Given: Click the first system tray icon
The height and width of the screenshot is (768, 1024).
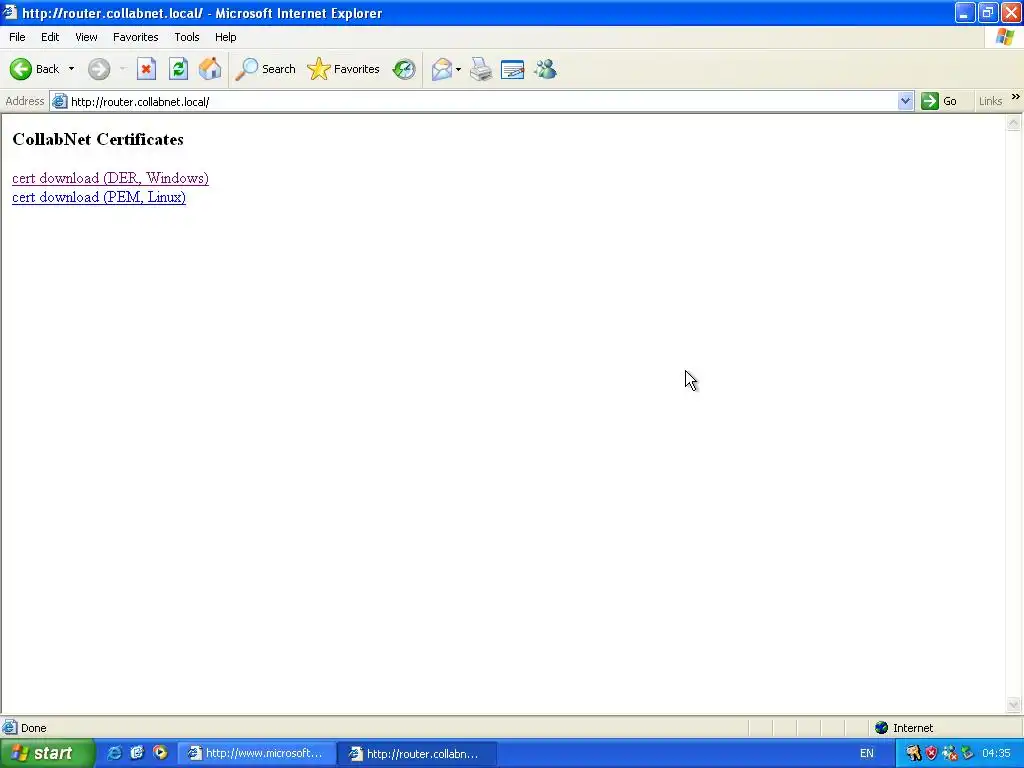Looking at the screenshot, I should pos(914,754).
